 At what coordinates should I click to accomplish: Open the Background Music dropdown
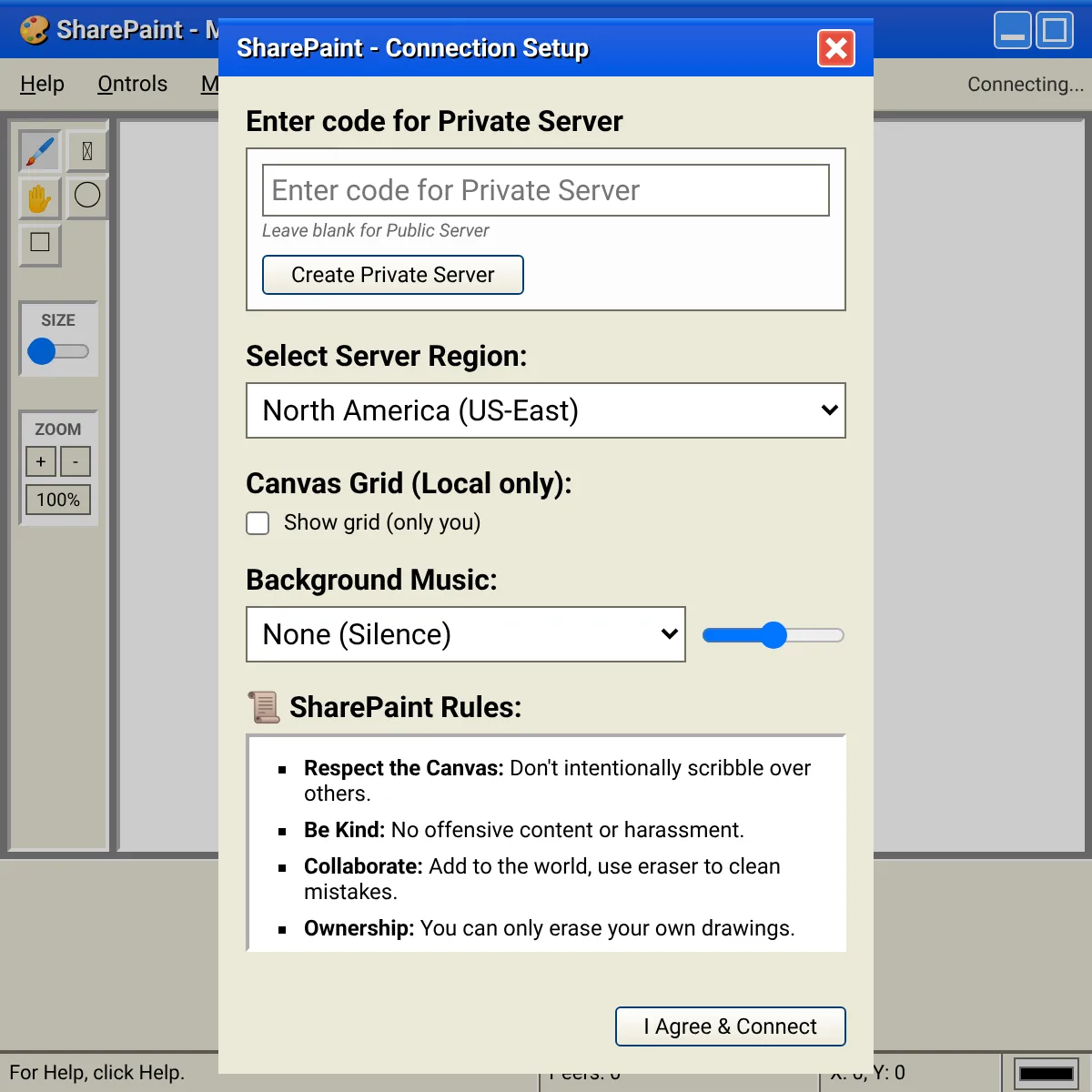click(x=466, y=634)
